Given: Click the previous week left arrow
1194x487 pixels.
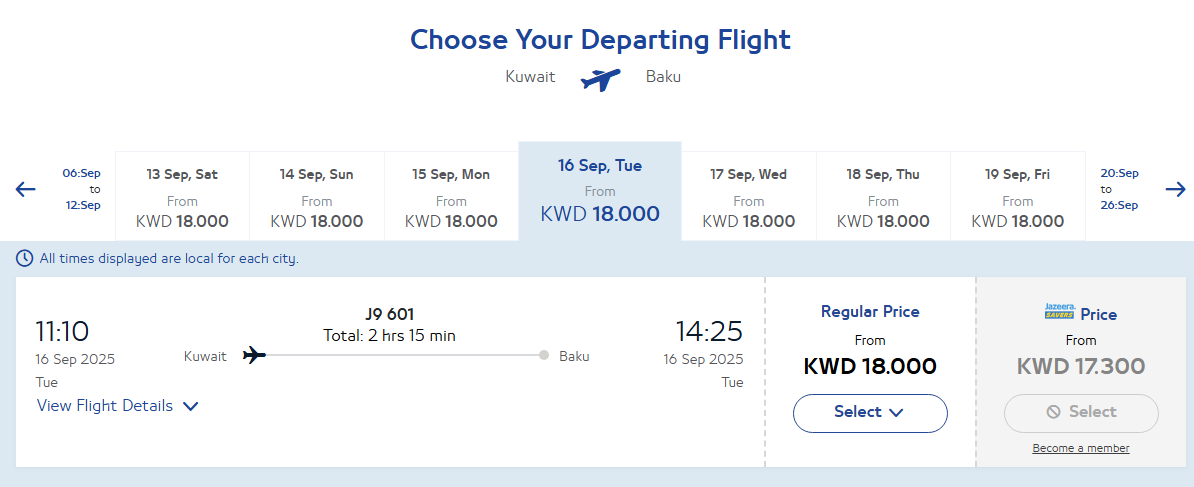Looking at the screenshot, I should coord(26,189).
